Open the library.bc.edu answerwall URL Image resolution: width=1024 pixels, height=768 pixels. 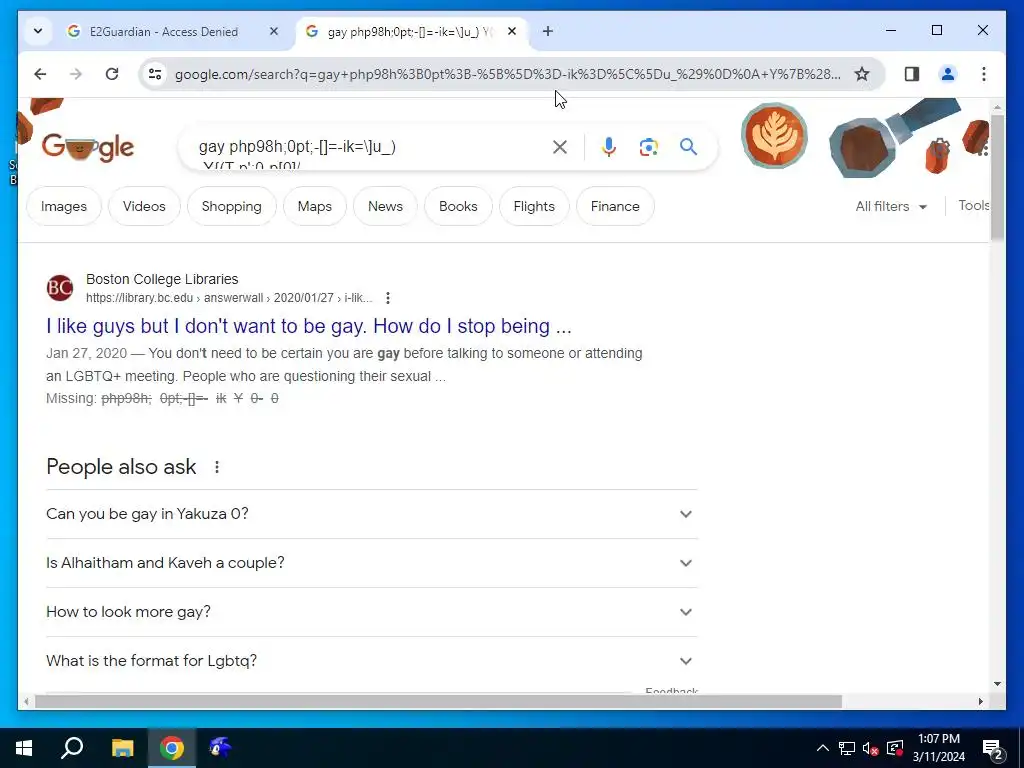pos(229,298)
